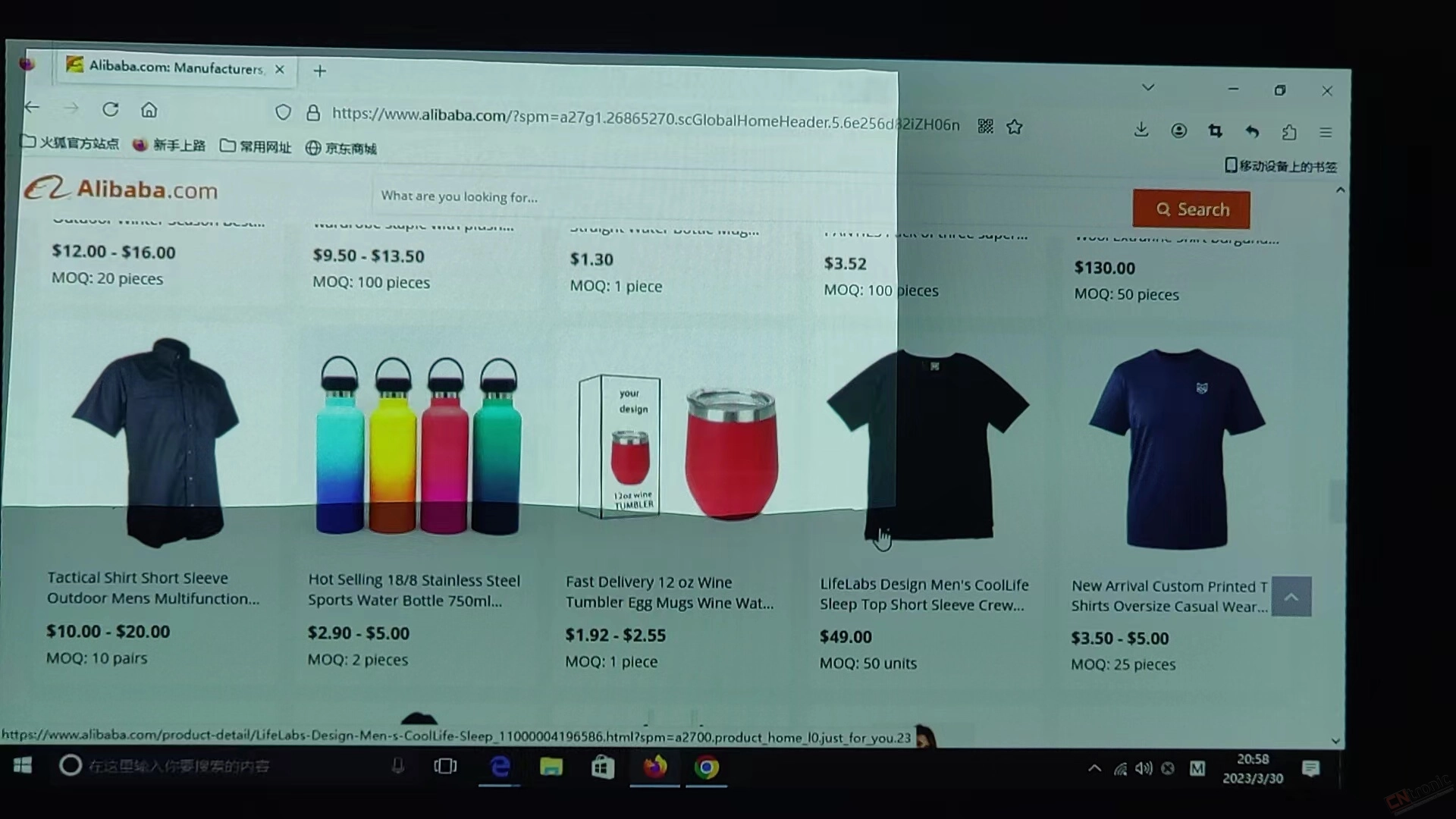1456x819 pixels.
Task: Click the back-to-top arrow button
Action: coord(1291,597)
